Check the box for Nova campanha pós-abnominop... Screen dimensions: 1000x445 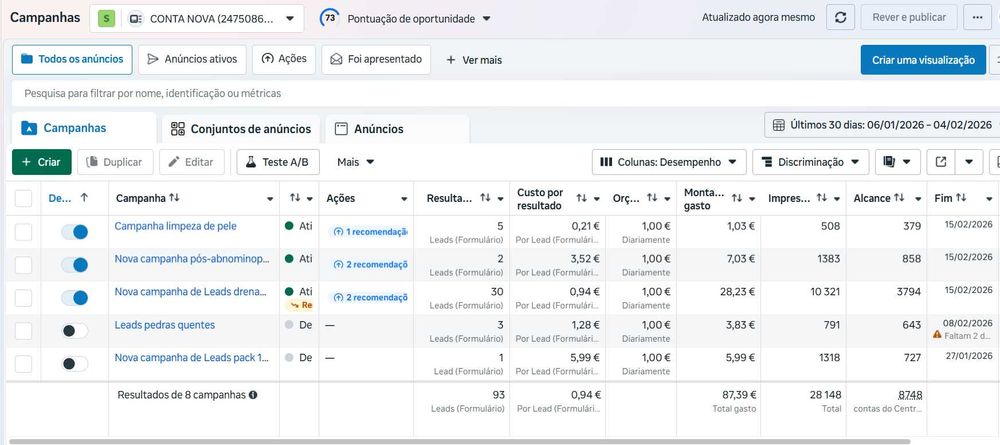pyautogui.click(x=24, y=265)
